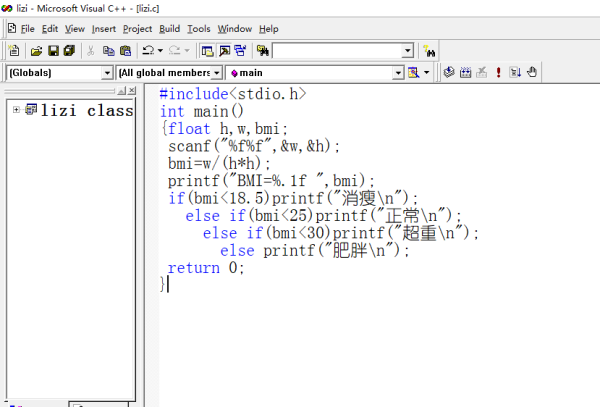Viewport: 600px width, 407px height.
Task: Click the printf BMI=%.1f line
Action: [271, 181]
